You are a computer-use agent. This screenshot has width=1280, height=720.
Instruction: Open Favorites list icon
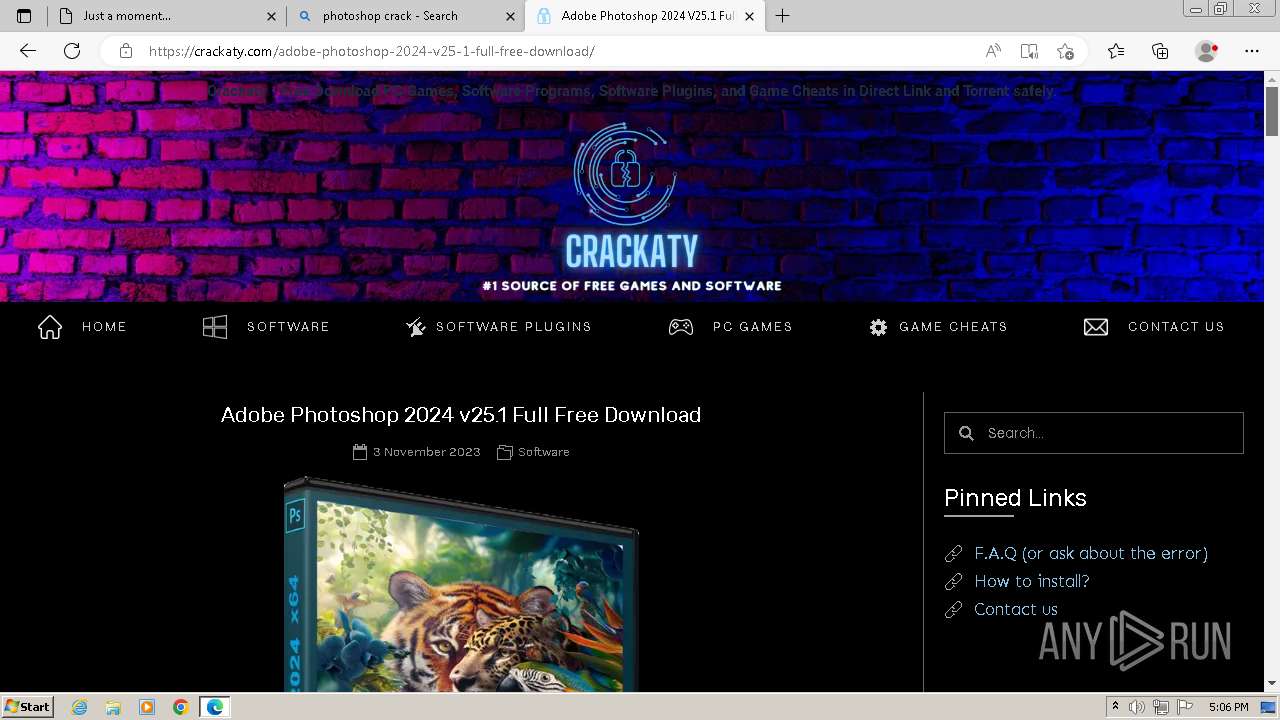click(1116, 51)
